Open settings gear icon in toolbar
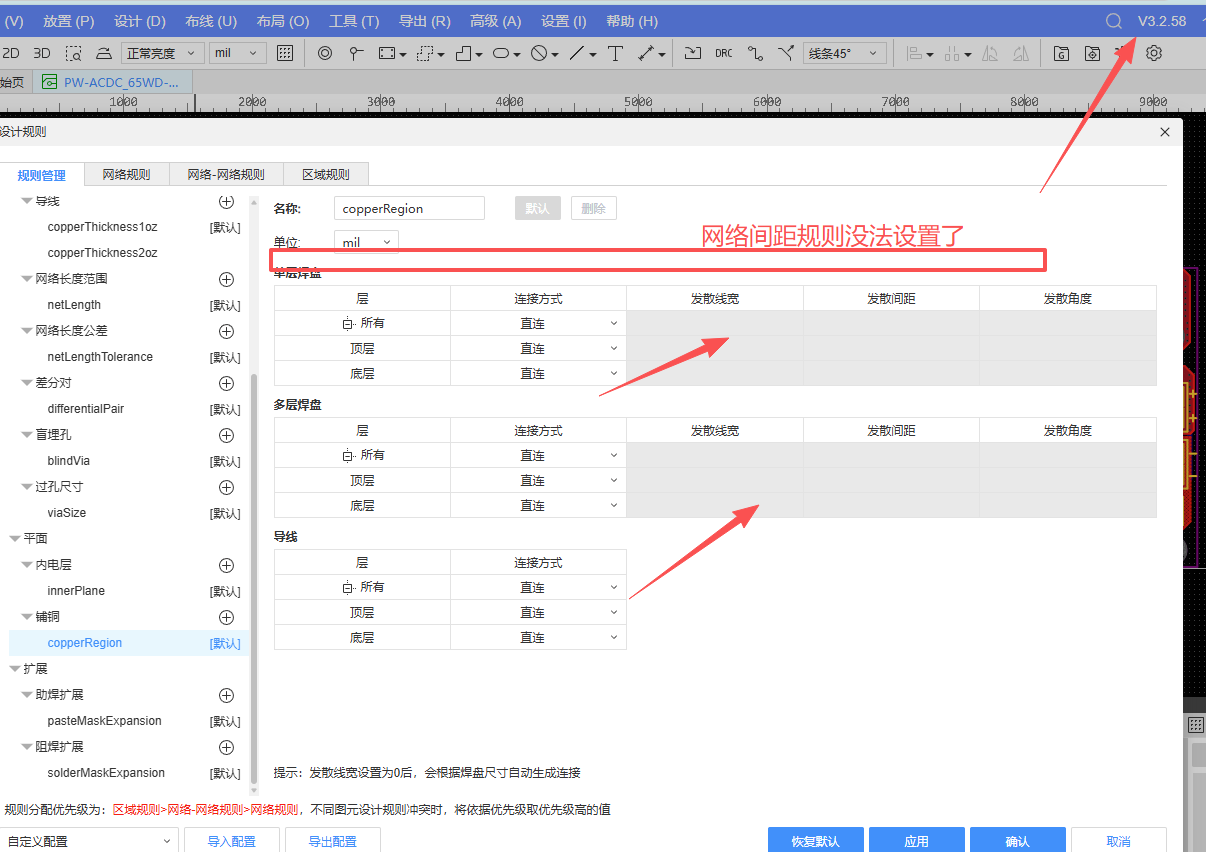Viewport: 1206px width, 852px height. (x=1153, y=53)
